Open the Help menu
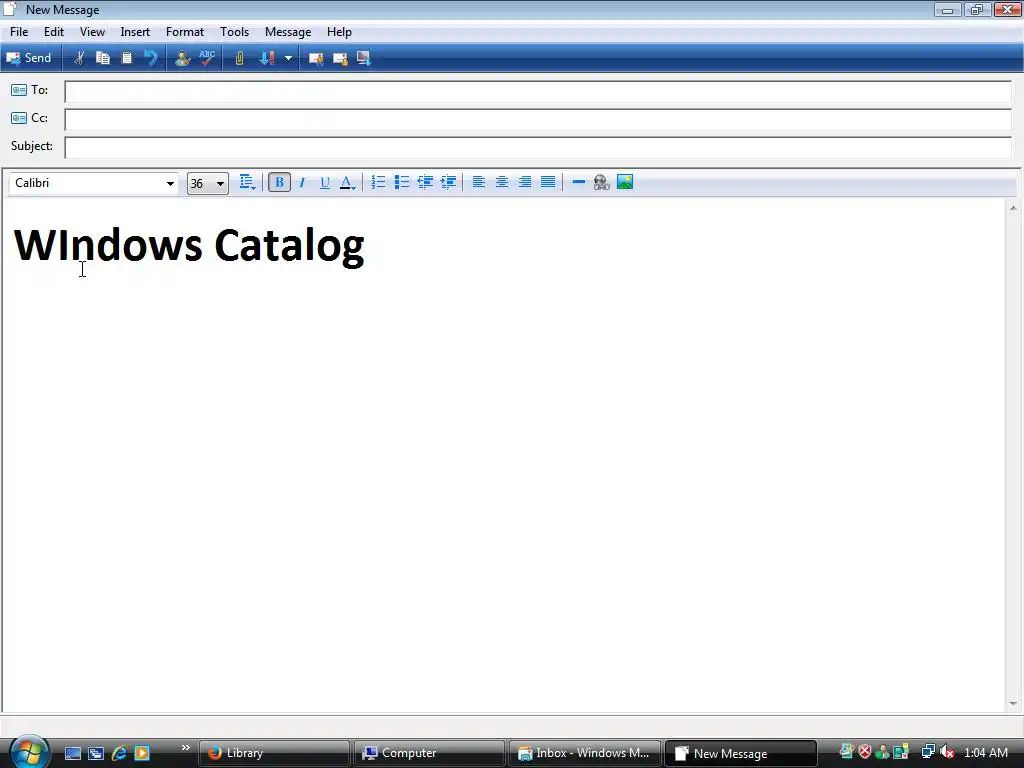The height and width of the screenshot is (768, 1024). point(339,32)
